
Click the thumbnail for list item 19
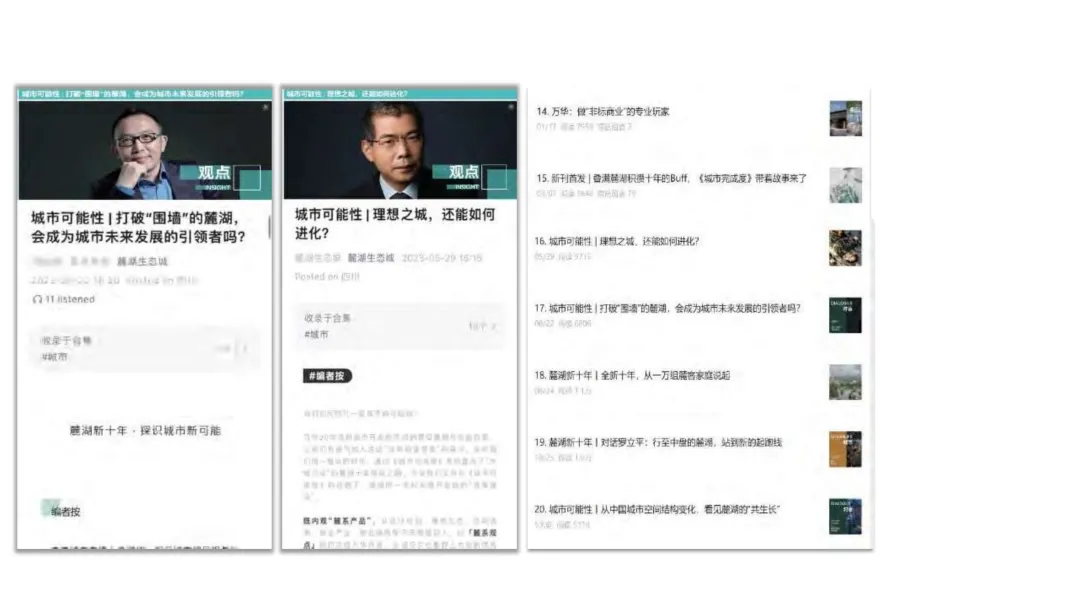tap(845, 449)
